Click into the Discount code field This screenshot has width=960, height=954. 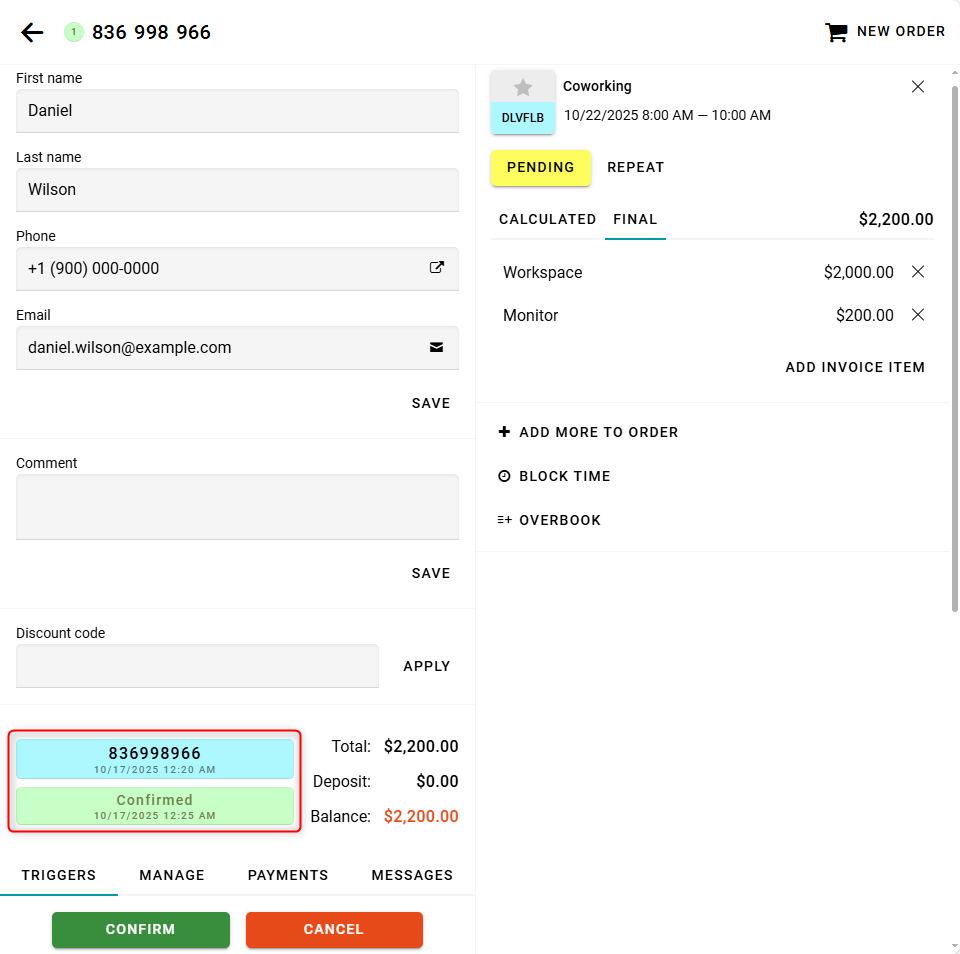[x=197, y=666]
